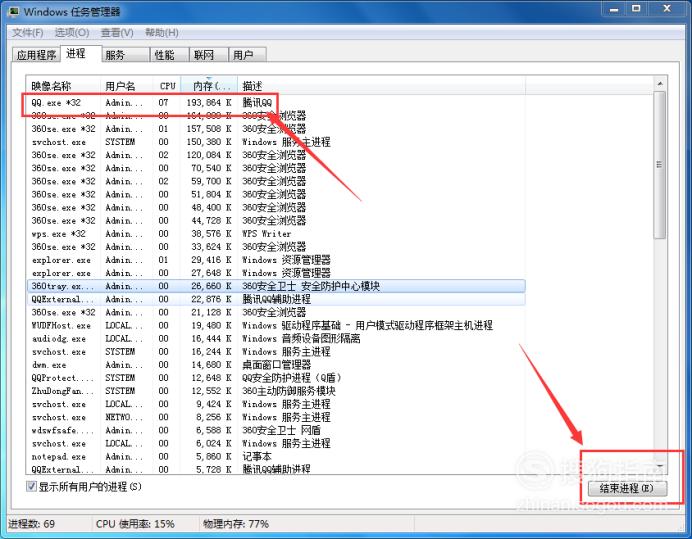Go to the 联网 tab
The width and height of the screenshot is (692, 539).
[x=209, y=55]
